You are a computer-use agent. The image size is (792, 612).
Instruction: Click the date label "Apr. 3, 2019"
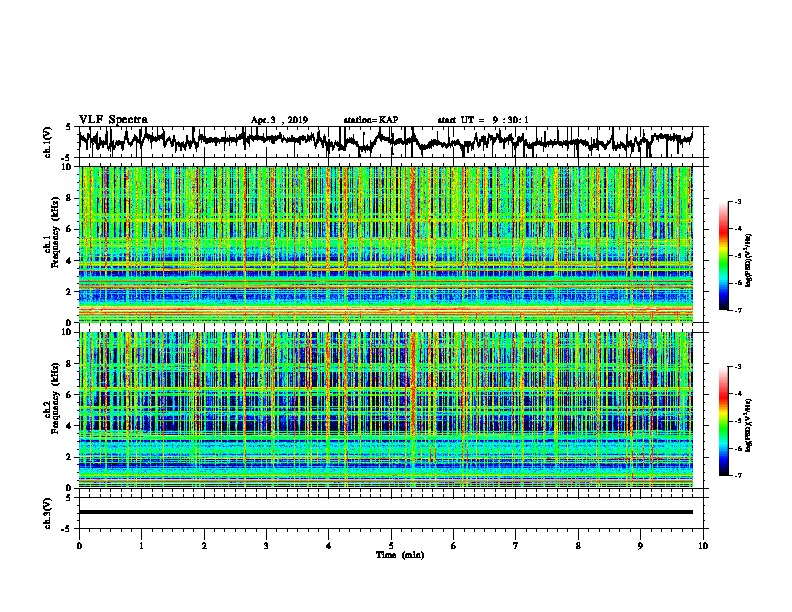279,120
